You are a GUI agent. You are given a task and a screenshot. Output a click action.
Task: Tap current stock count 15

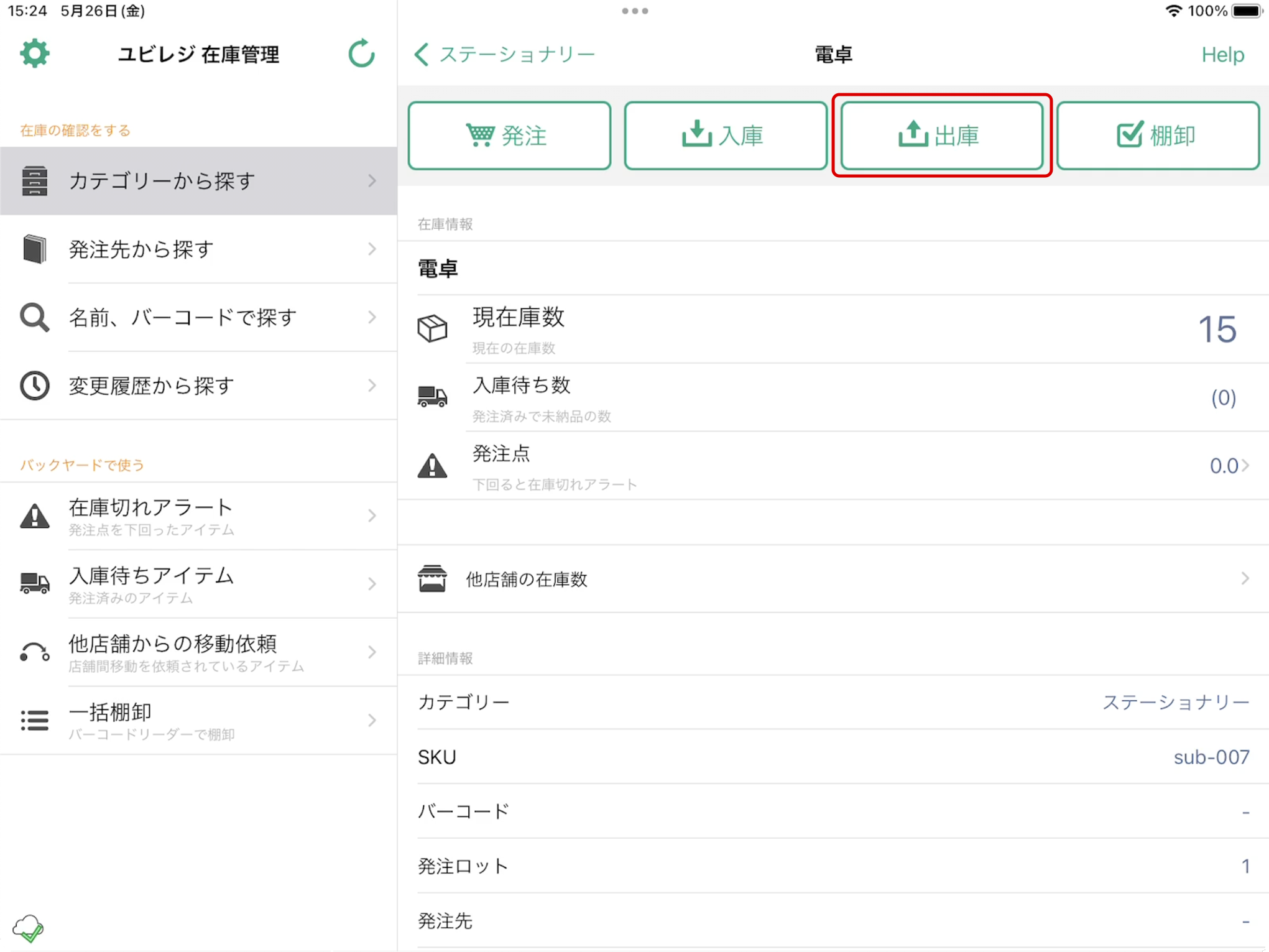coord(1217,329)
